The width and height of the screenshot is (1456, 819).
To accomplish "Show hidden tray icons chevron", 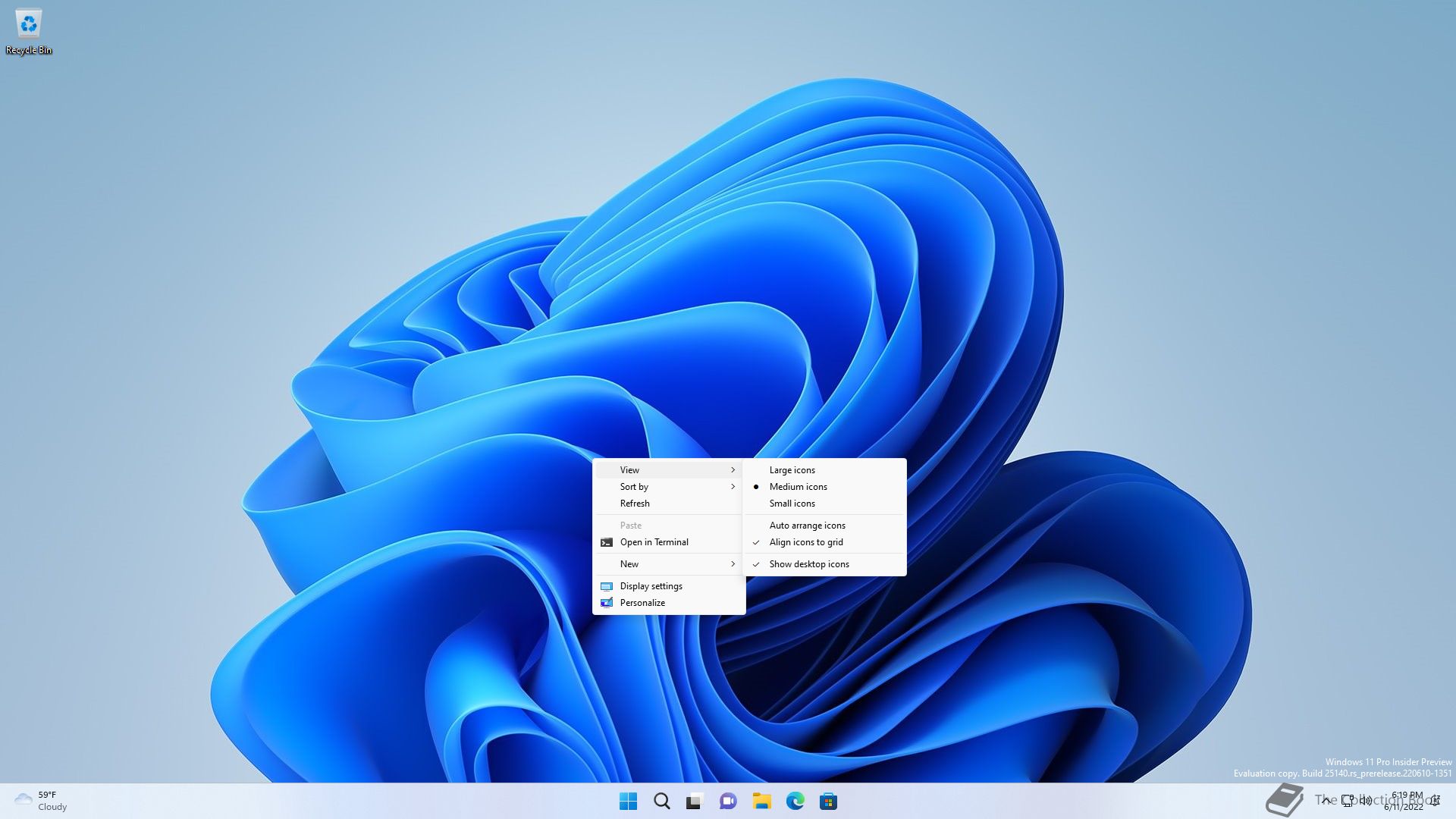I will (x=1326, y=801).
